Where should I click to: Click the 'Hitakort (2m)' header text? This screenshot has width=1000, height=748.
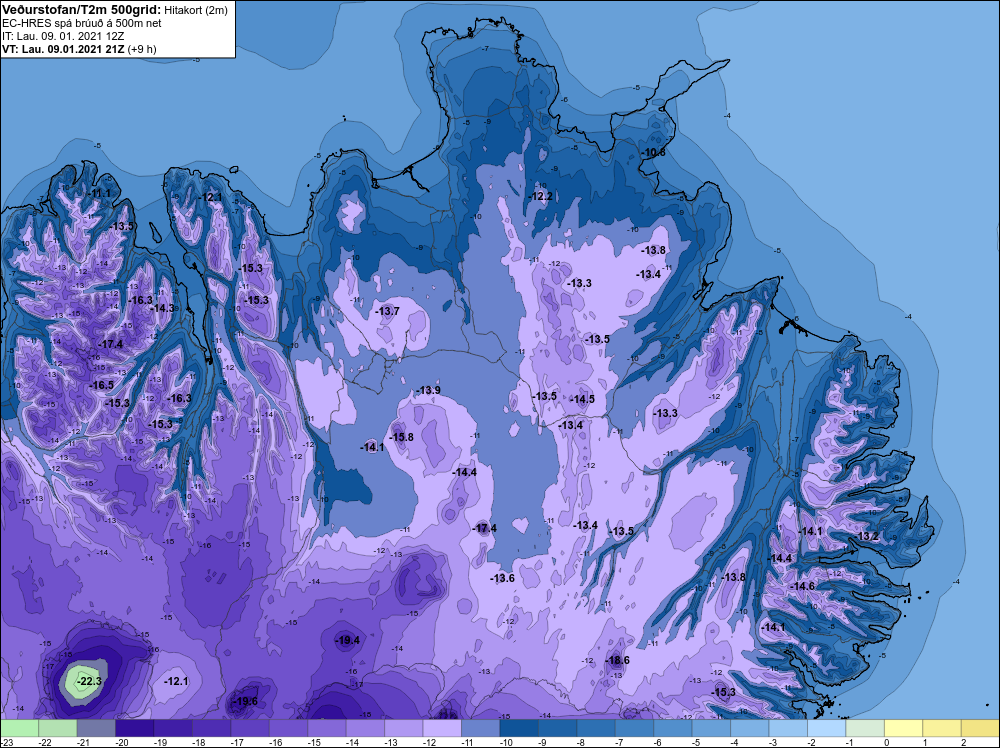(x=196, y=10)
